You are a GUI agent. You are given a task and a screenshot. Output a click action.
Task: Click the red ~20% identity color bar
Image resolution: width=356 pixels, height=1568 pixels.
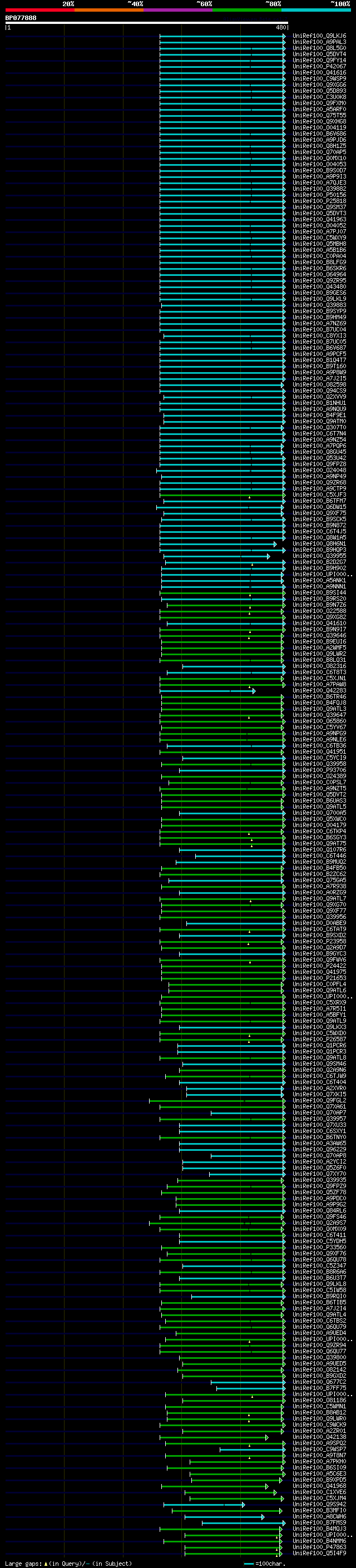pyautogui.click(x=40, y=10)
